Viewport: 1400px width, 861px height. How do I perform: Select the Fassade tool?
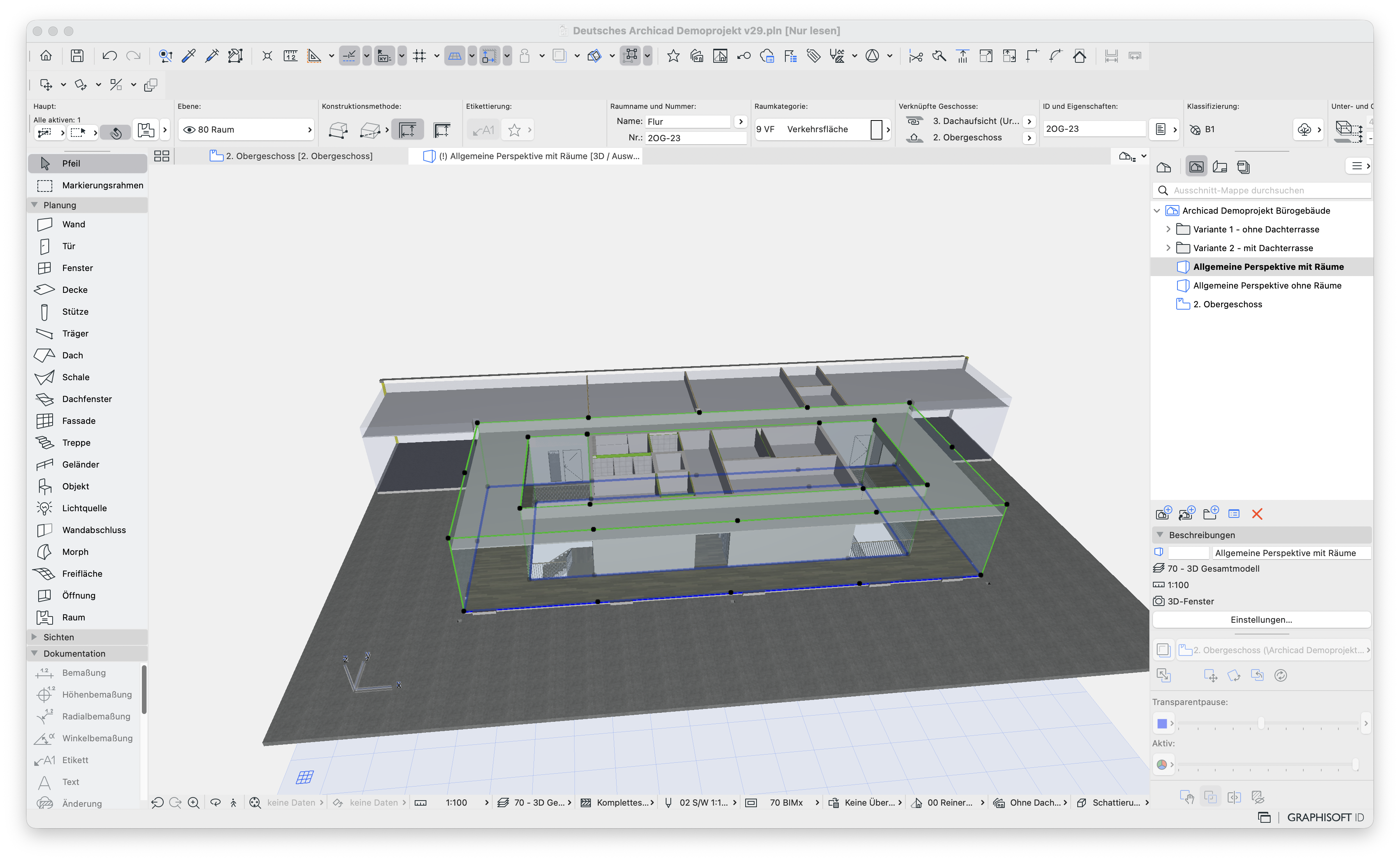click(x=88, y=421)
